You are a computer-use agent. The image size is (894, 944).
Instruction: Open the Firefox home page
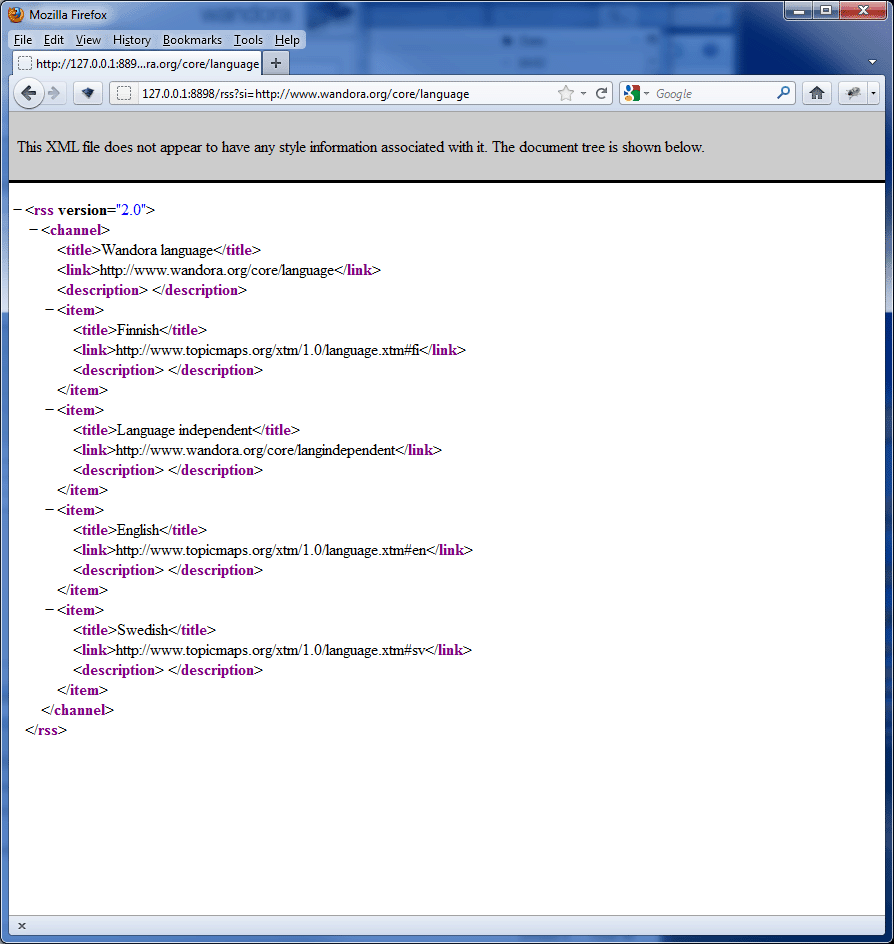[817, 93]
